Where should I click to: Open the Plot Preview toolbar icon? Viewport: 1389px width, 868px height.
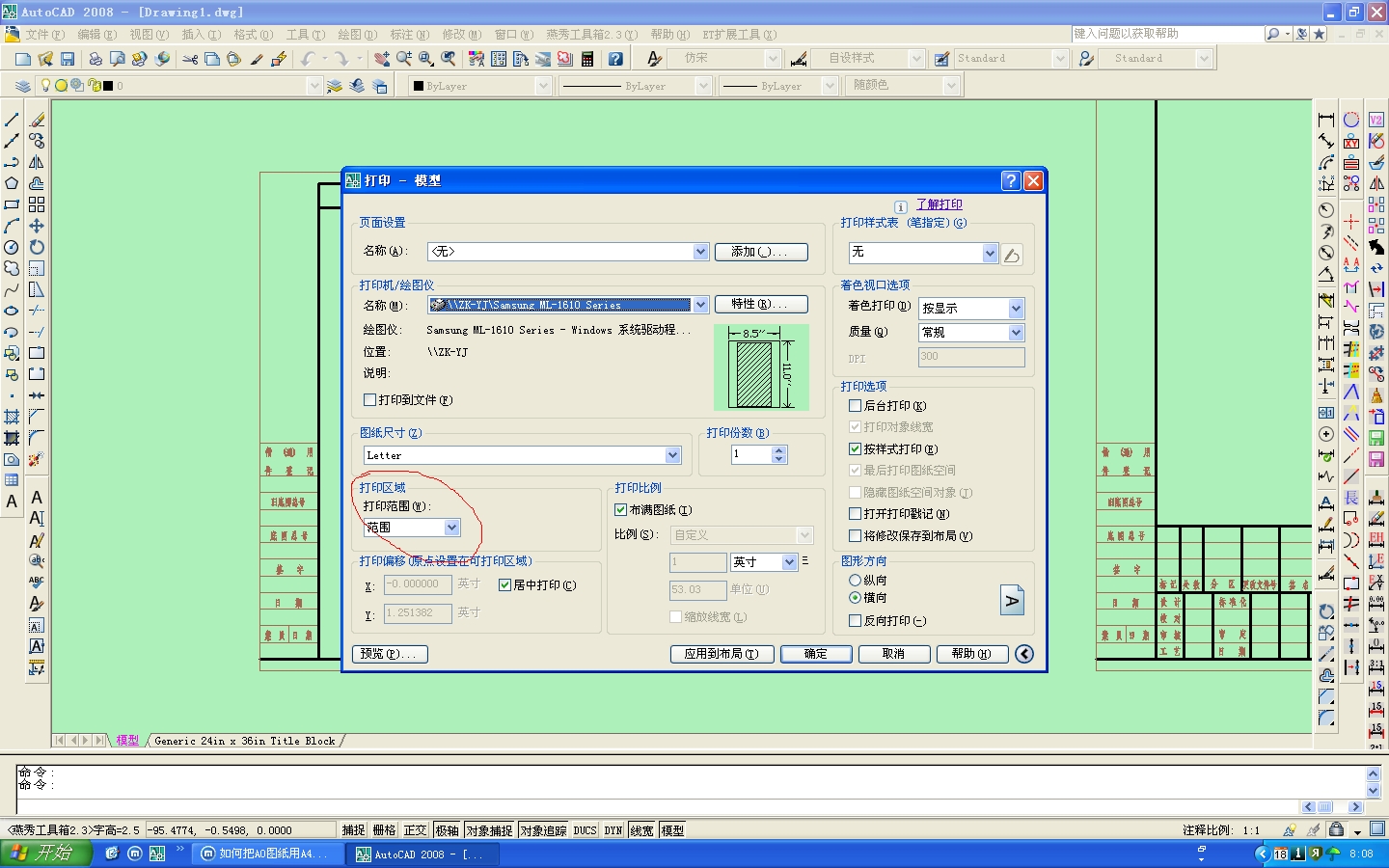117,59
